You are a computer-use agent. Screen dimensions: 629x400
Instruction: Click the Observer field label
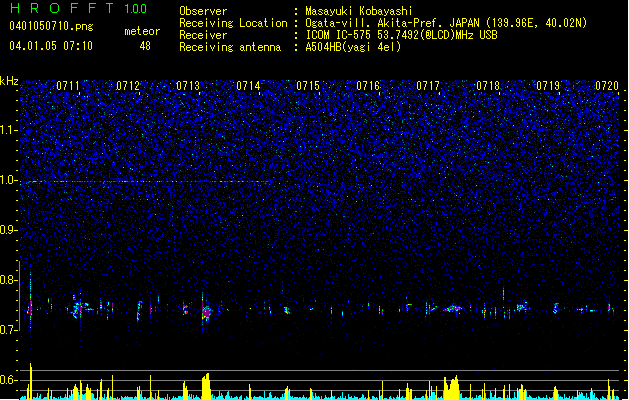click(203, 11)
